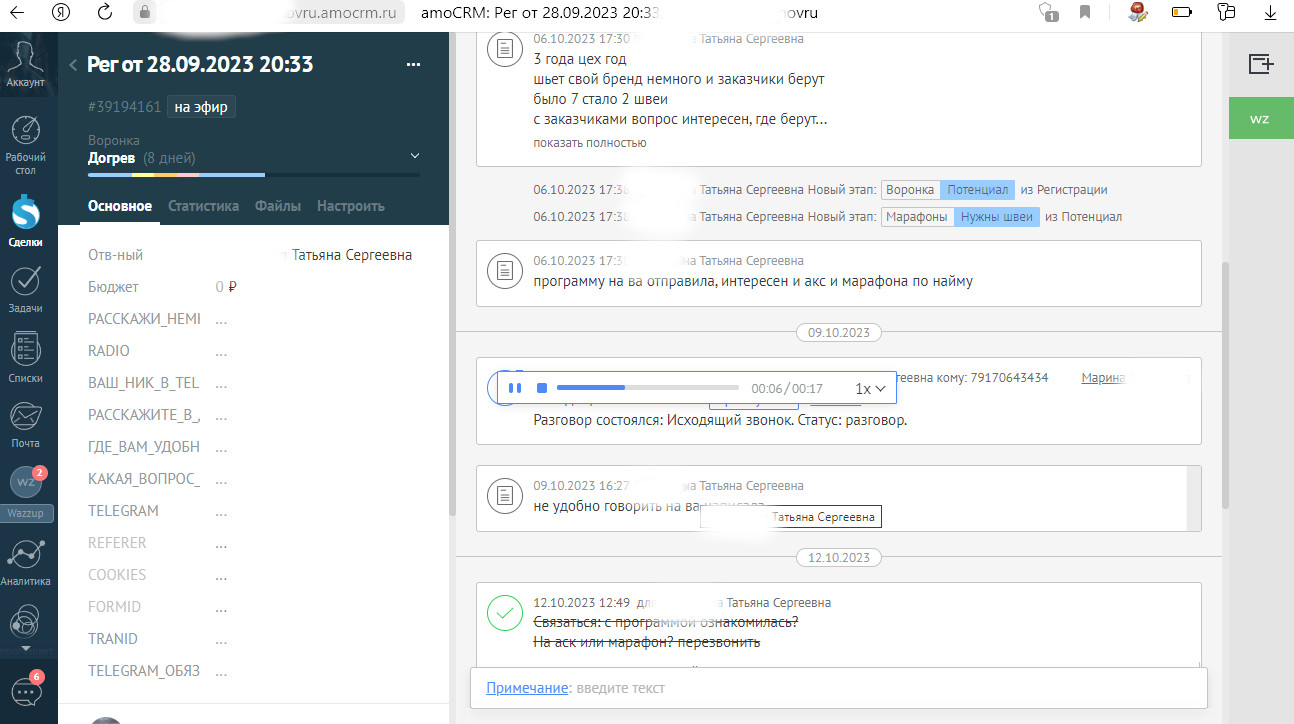Open the three-dots deal options menu
The height and width of the screenshot is (724, 1294).
click(414, 65)
